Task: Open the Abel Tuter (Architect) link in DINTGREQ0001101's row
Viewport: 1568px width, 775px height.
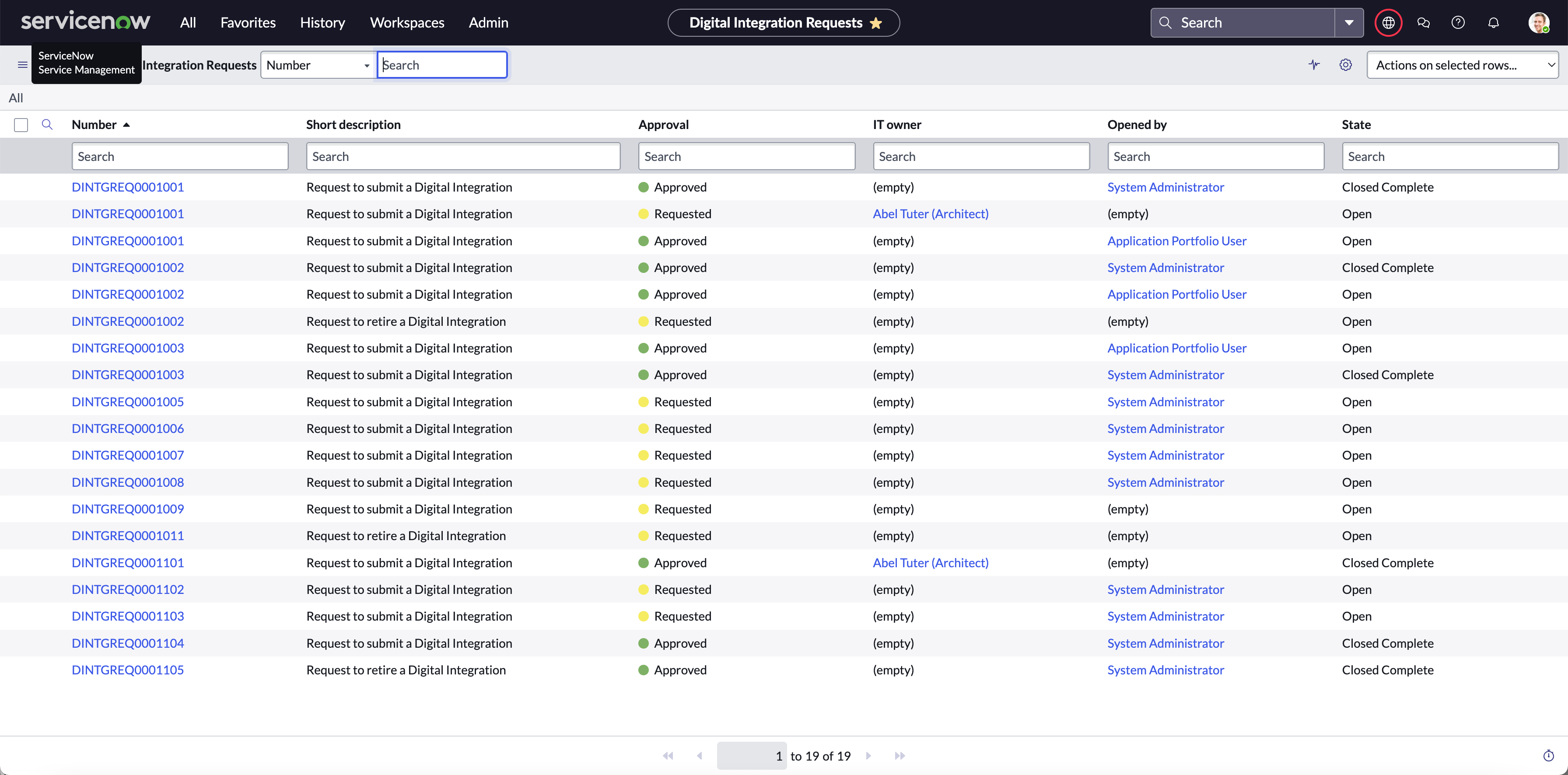Action: tap(931, 563)
